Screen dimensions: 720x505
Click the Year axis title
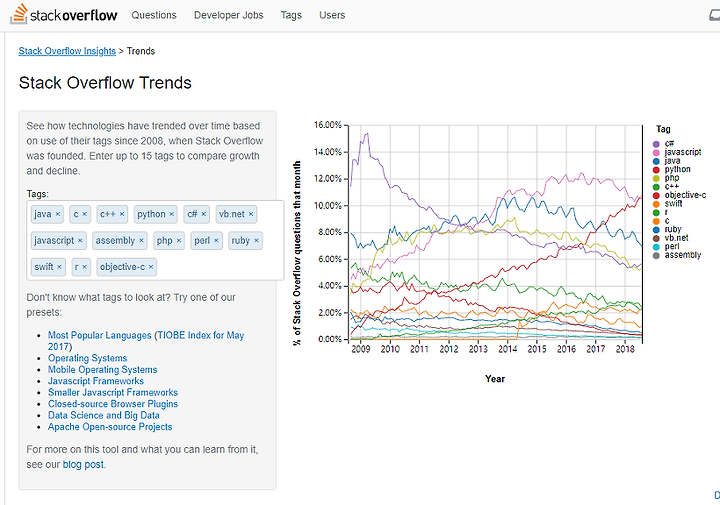pyautogui.click(x=495, y=379)
